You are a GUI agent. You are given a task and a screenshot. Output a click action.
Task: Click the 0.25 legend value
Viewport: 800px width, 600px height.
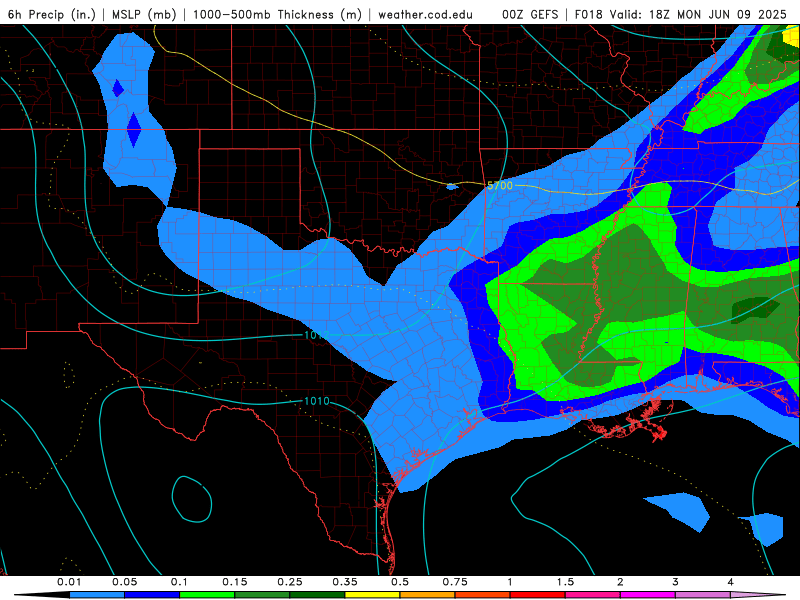tap(290, 582)
